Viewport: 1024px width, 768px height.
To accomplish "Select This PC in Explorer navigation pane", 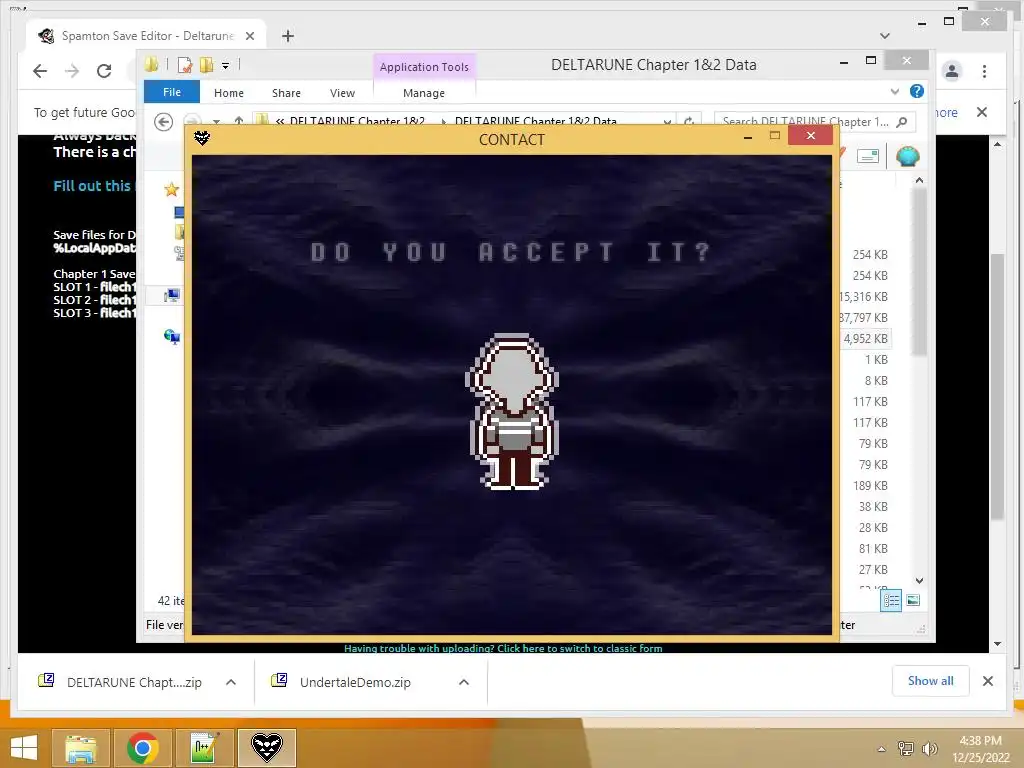I will (x=172, y=296).
